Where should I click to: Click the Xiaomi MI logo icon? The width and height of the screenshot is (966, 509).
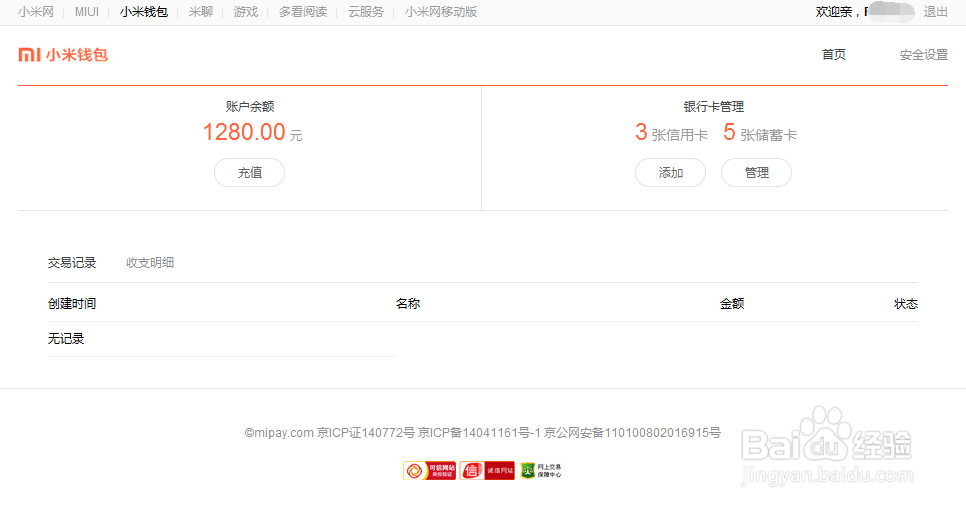(30, 55)
